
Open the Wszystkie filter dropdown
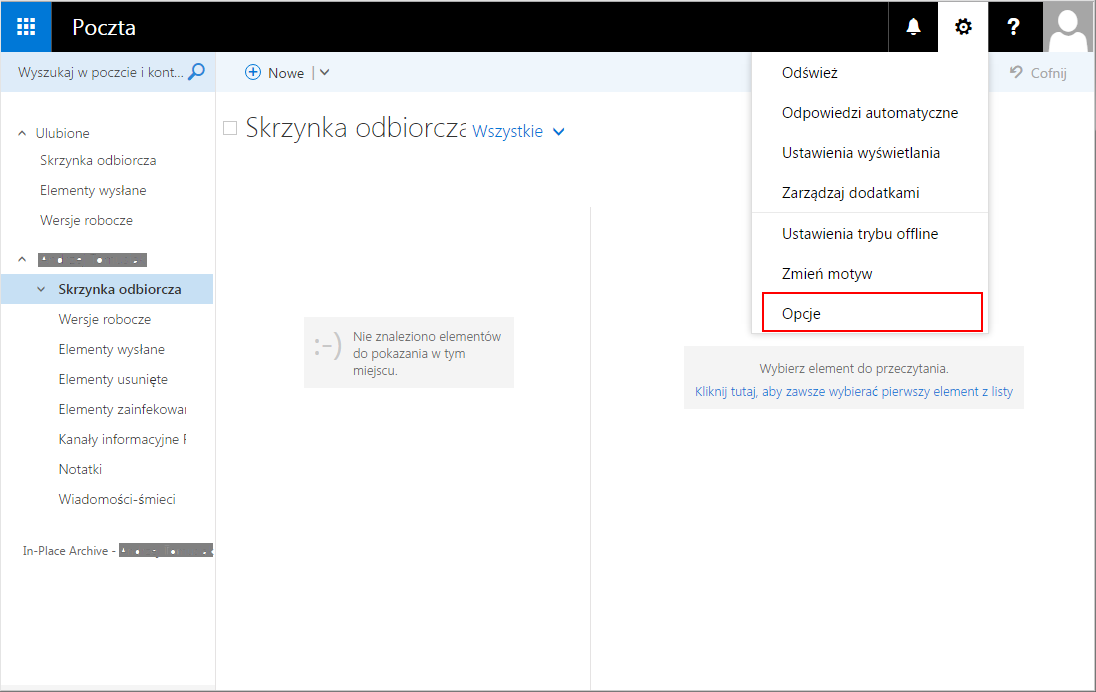pyautogui.click(x=518, y=131)
